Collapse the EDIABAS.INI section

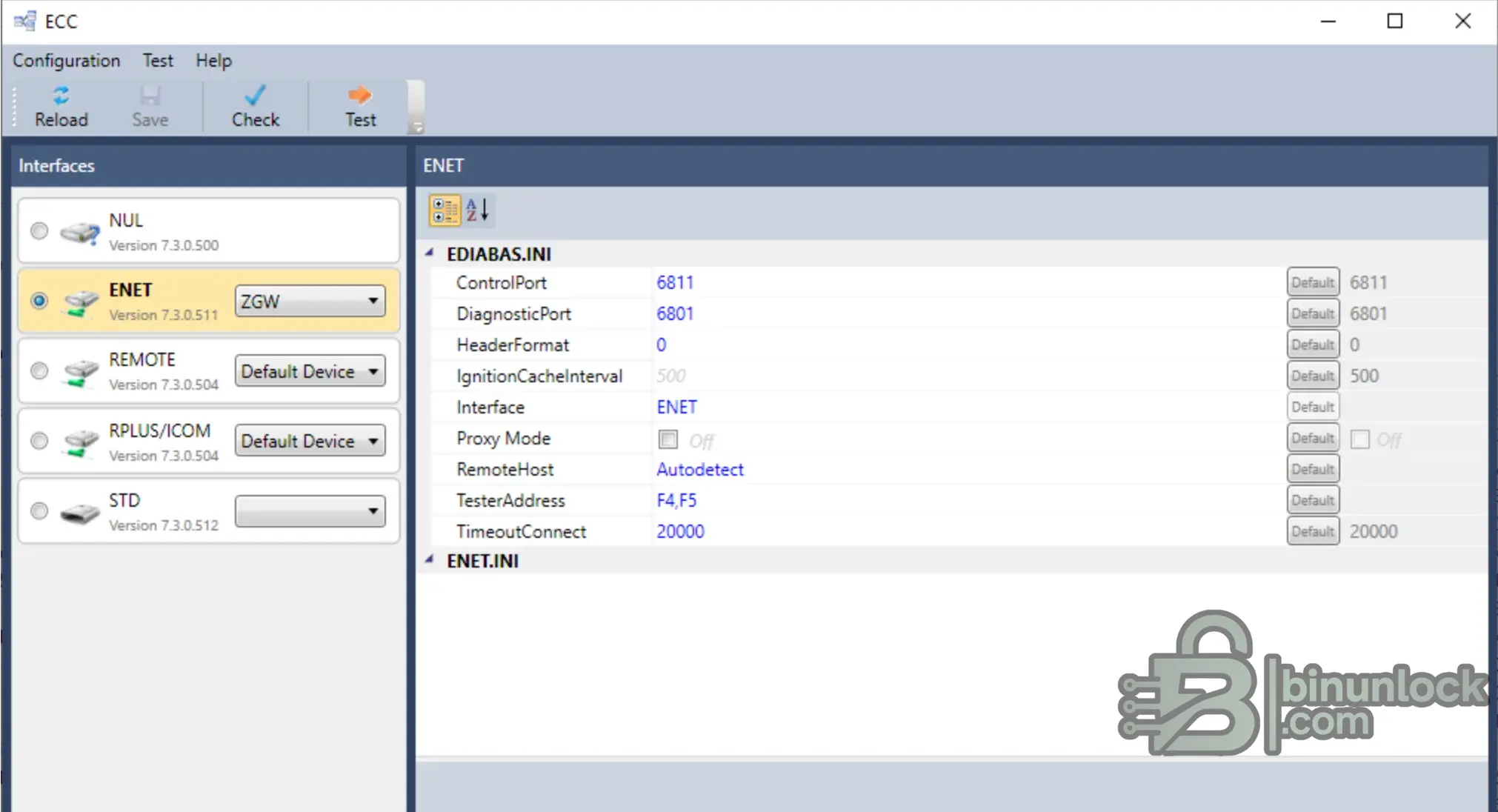(x=430, y=253)
